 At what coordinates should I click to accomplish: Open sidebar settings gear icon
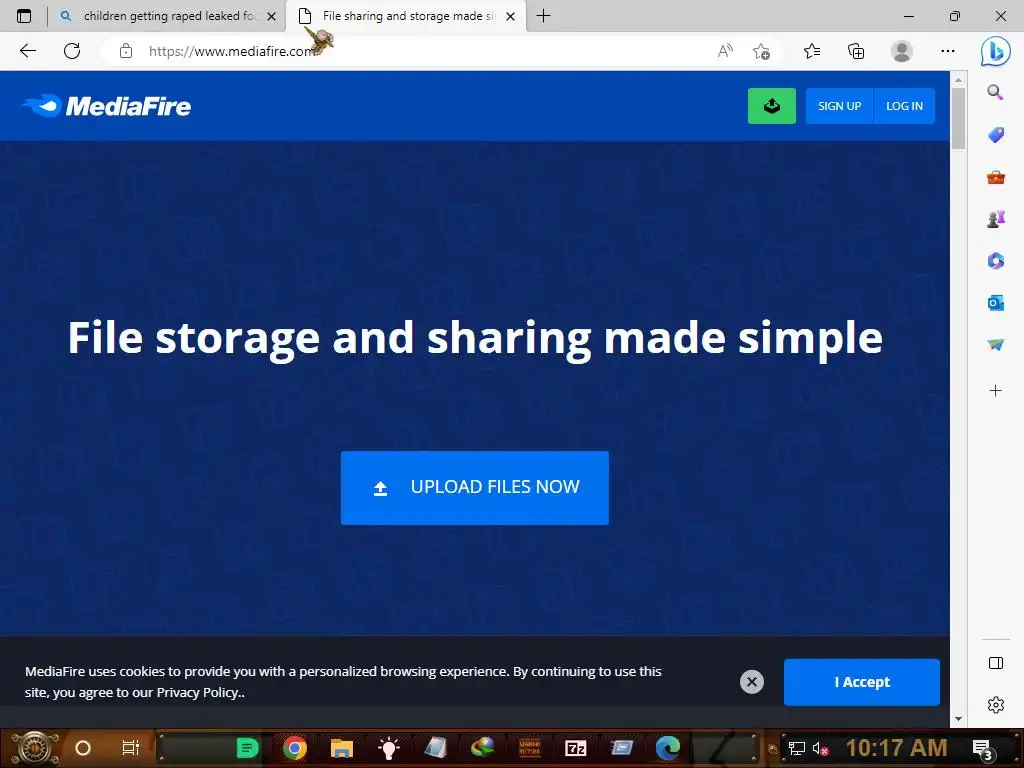[995, 705]
